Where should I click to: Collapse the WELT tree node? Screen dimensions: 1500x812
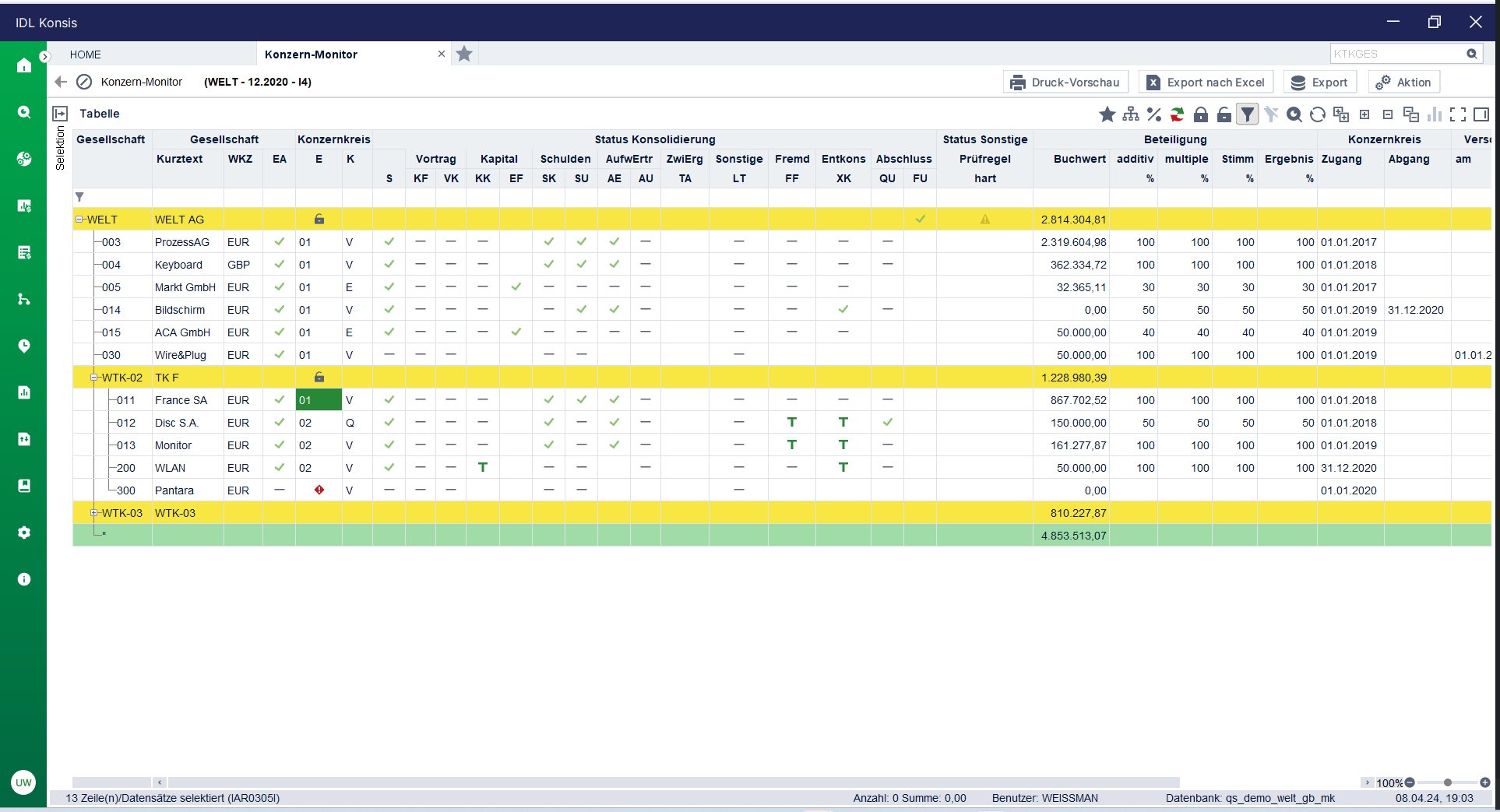[79, 220]
